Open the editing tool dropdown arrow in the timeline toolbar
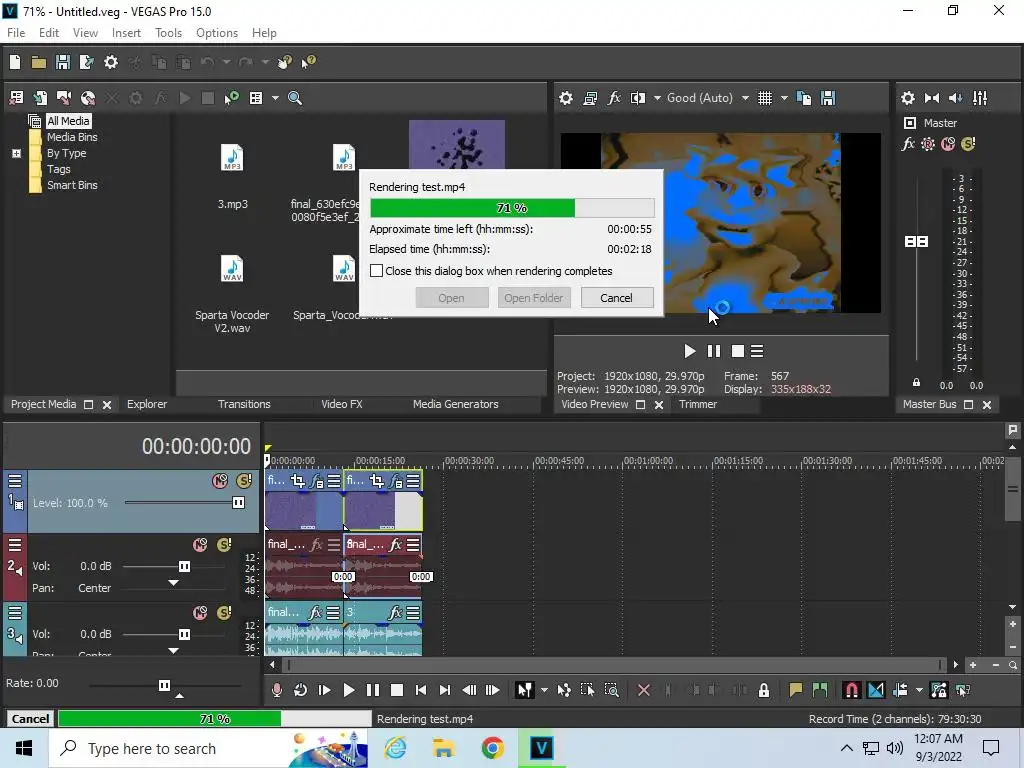This screenshot has height=768, width=1024. tap(544, 690)
